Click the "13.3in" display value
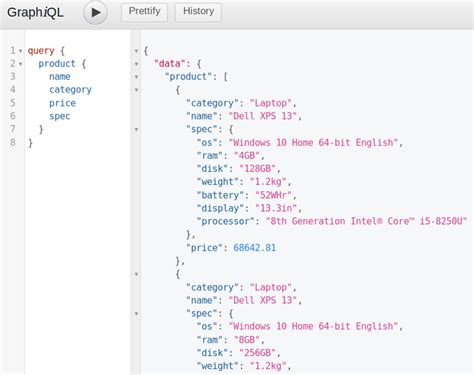 point(276,208)
